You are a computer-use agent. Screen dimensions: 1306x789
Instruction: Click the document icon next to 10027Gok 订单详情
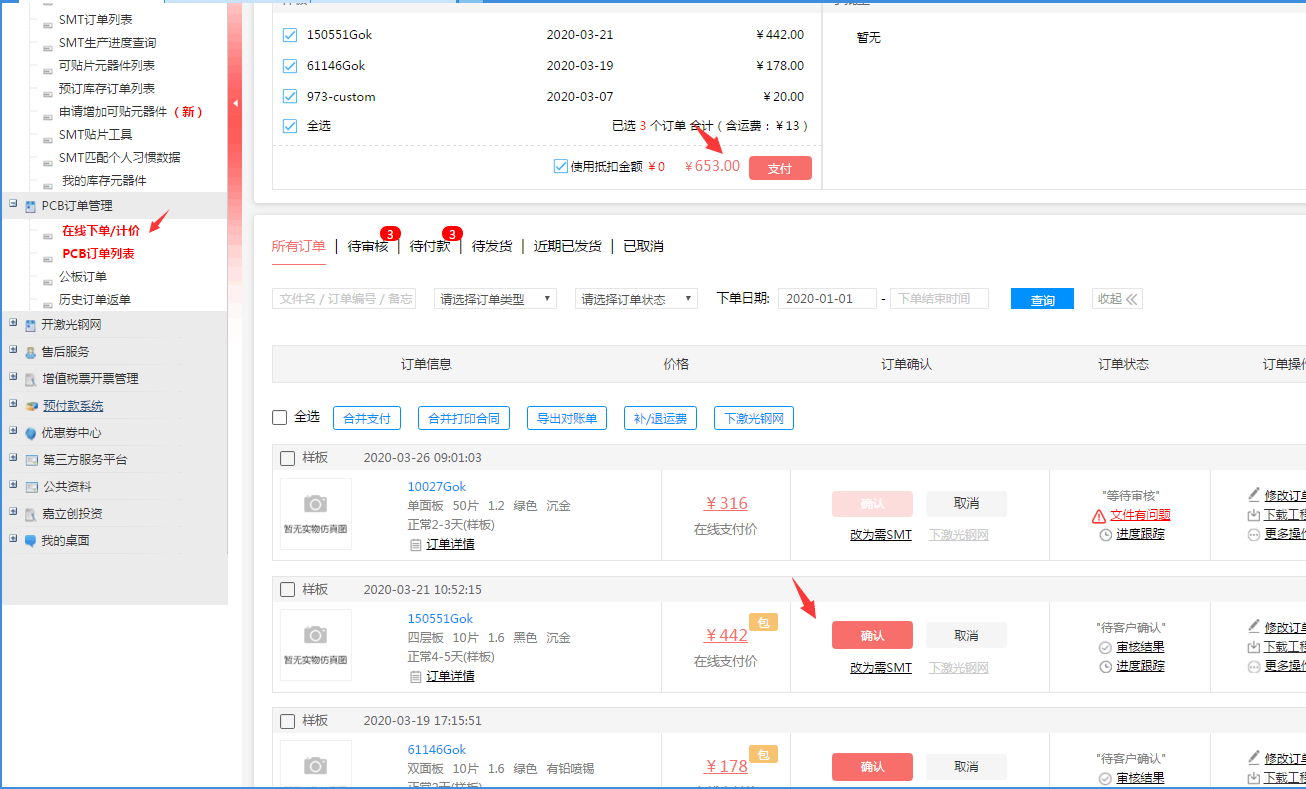tap(416, 545)
